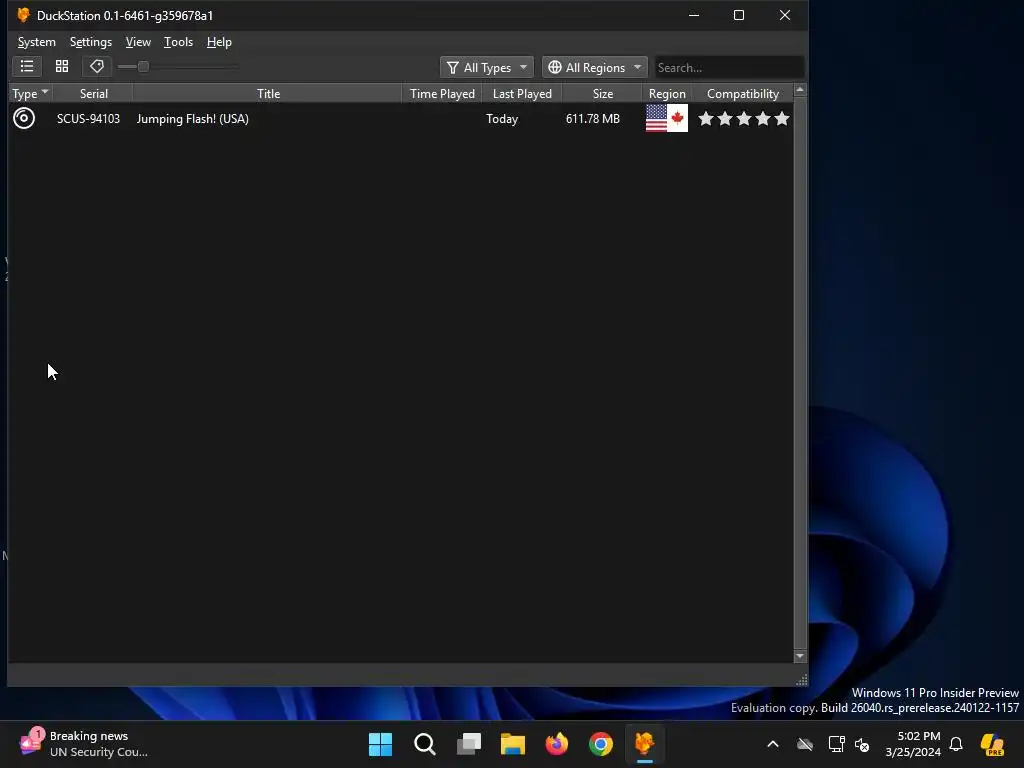1024x768 pixels.
Task: Toggle the cover titles tag icon
Action: point(97,67)
